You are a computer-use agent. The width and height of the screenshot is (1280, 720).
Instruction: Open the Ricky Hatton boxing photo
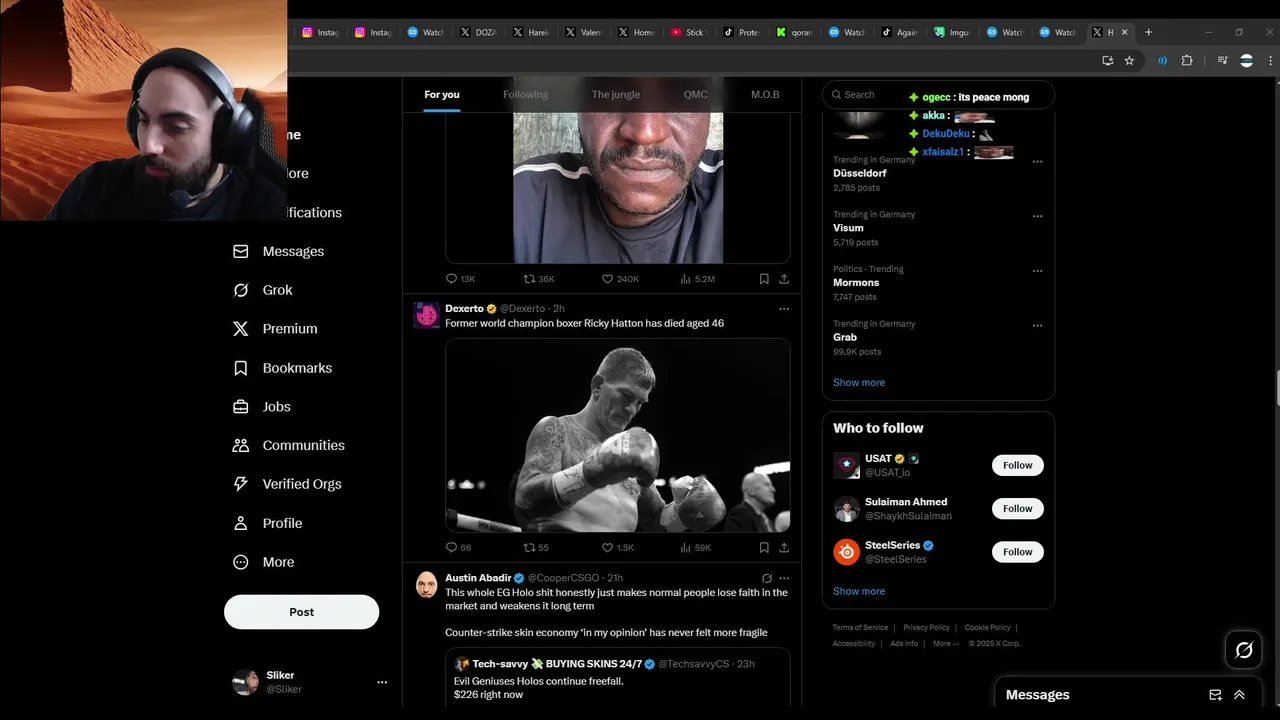pos(618,435)
